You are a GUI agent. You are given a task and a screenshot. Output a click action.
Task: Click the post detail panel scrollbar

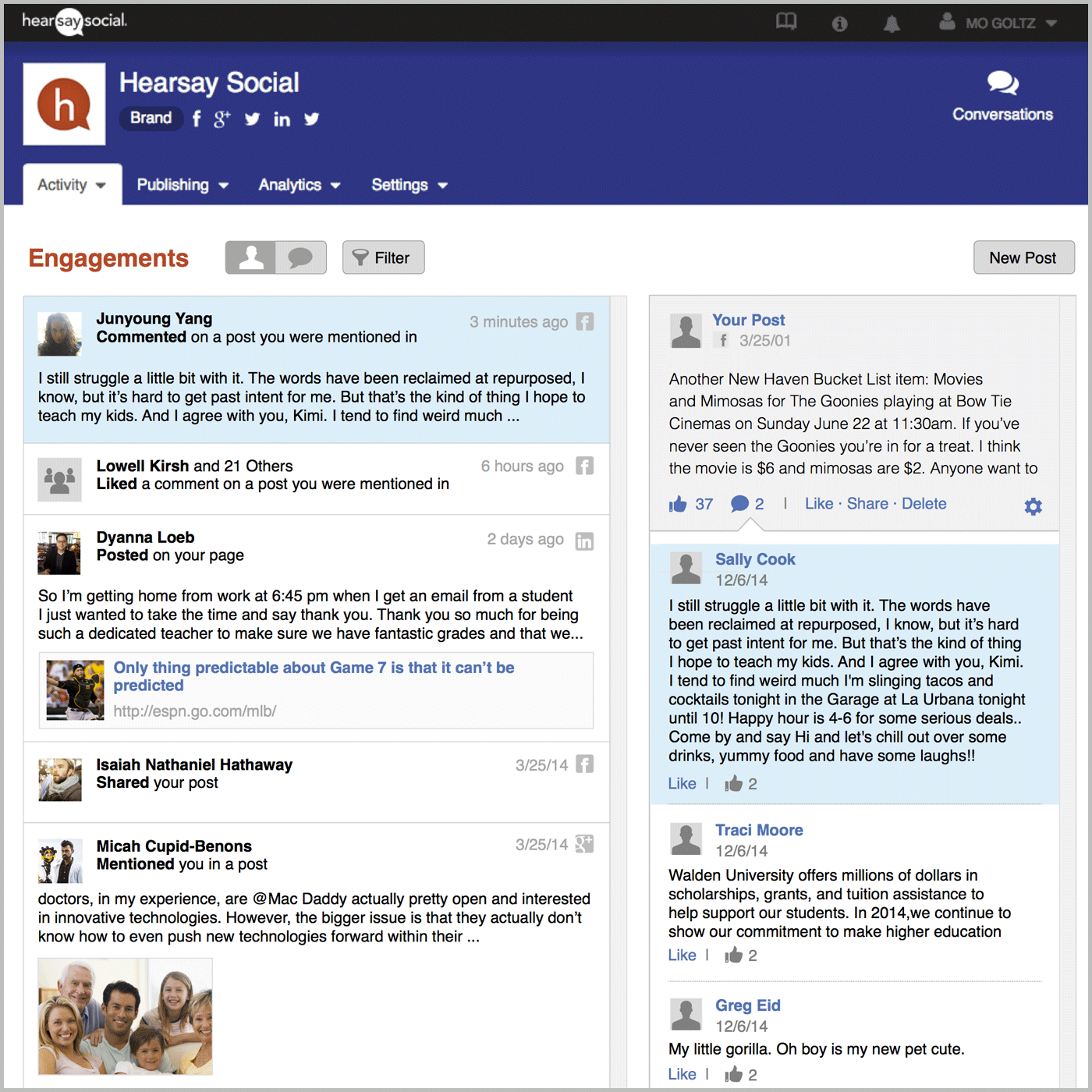[x=1068, y=692]
